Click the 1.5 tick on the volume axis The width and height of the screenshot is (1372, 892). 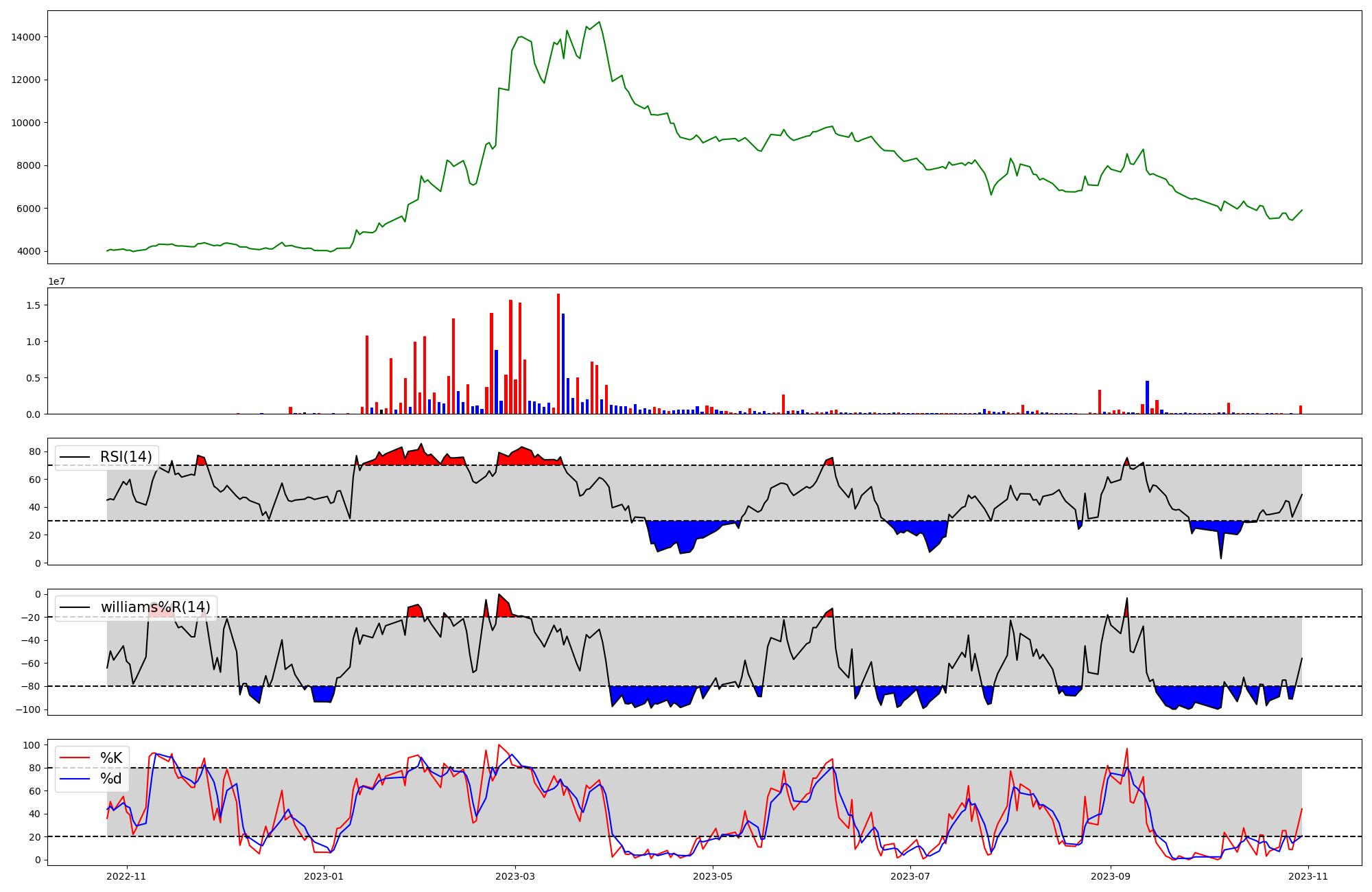click(x=34, y=305)
